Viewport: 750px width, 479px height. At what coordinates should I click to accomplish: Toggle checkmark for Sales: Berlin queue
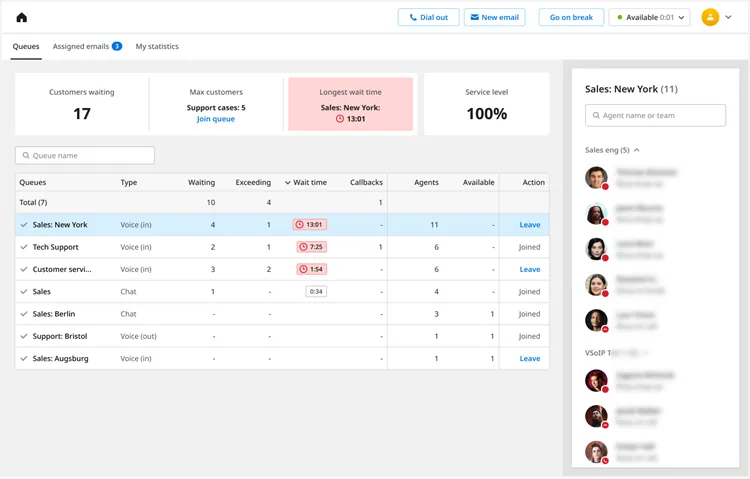(x=24, y=314)
